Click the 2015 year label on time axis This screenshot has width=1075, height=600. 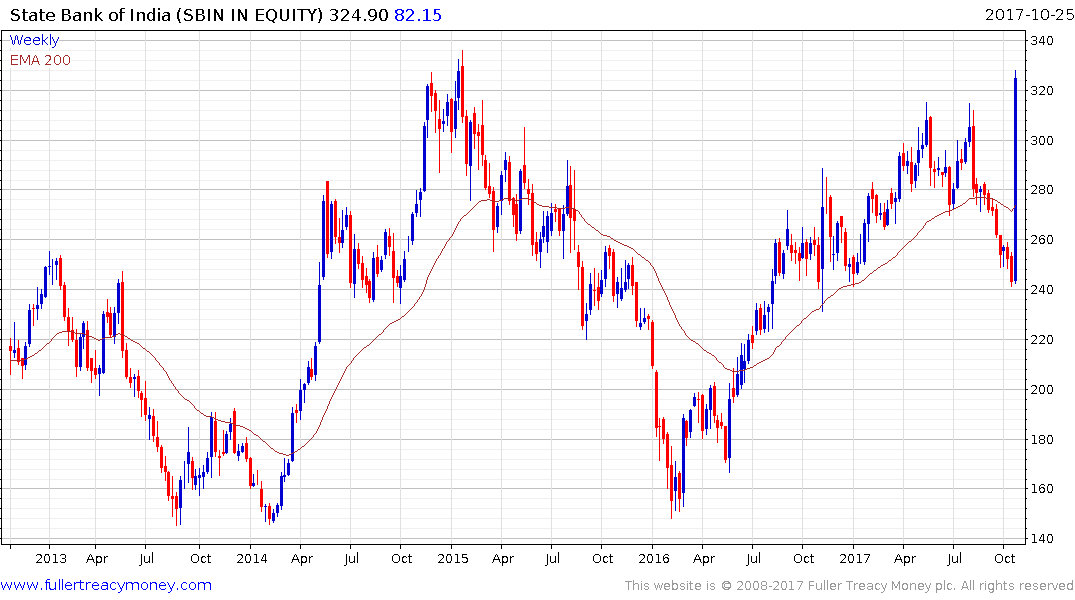452,558
